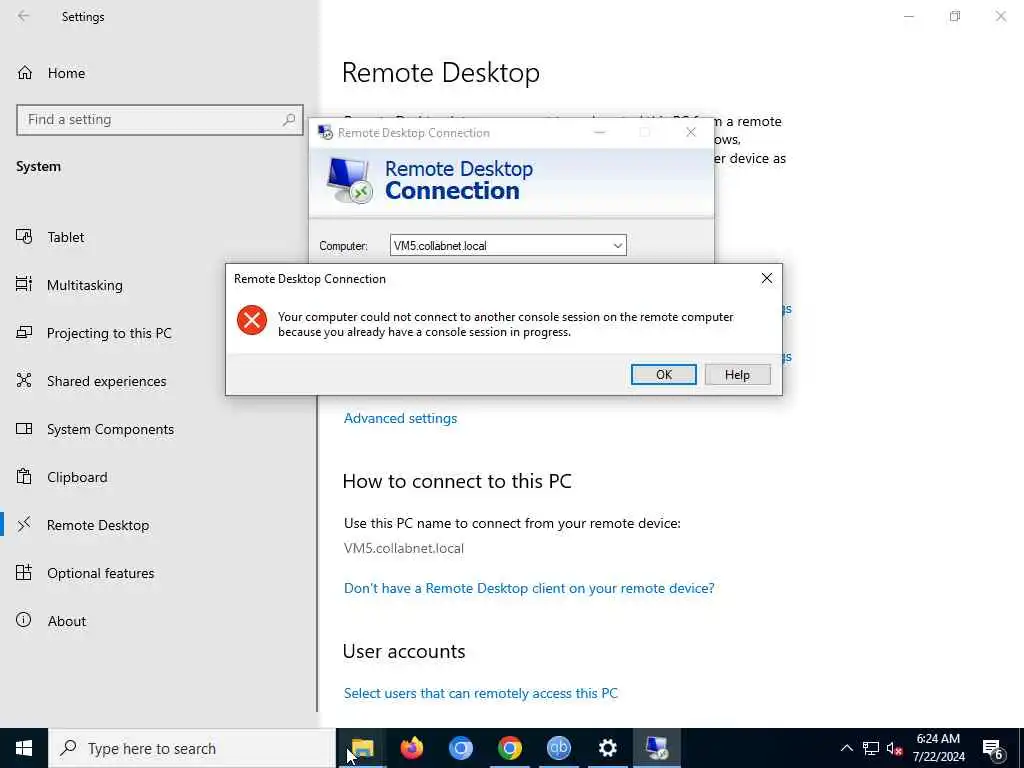Click the PC name VM5.collabnet.local text
1024x768 pixels.
point(404,549)
